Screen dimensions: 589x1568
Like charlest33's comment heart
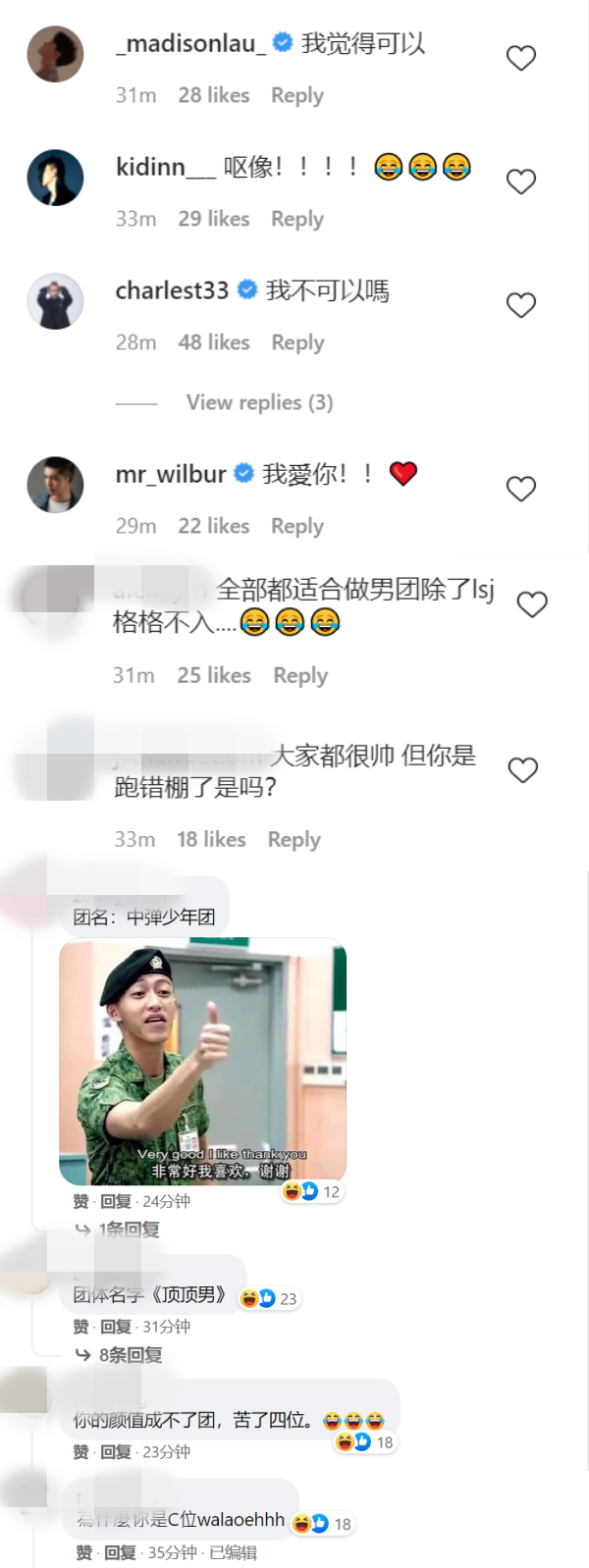point(520,305)
